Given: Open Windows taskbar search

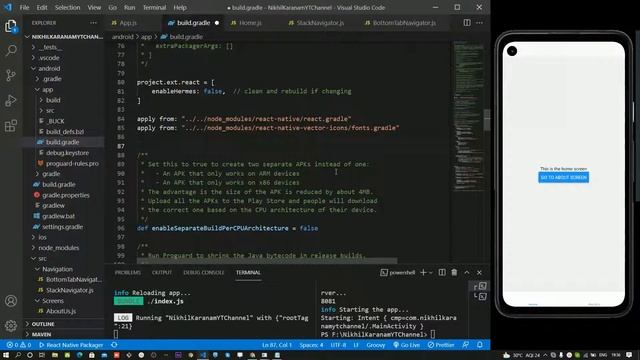Looking at the screenshot, I should [x=18, y=355].
